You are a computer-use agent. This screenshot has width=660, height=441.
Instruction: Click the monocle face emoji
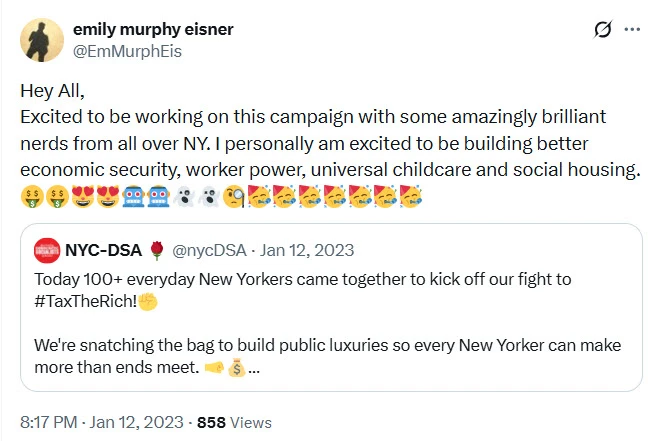click(x=234, y=197)
